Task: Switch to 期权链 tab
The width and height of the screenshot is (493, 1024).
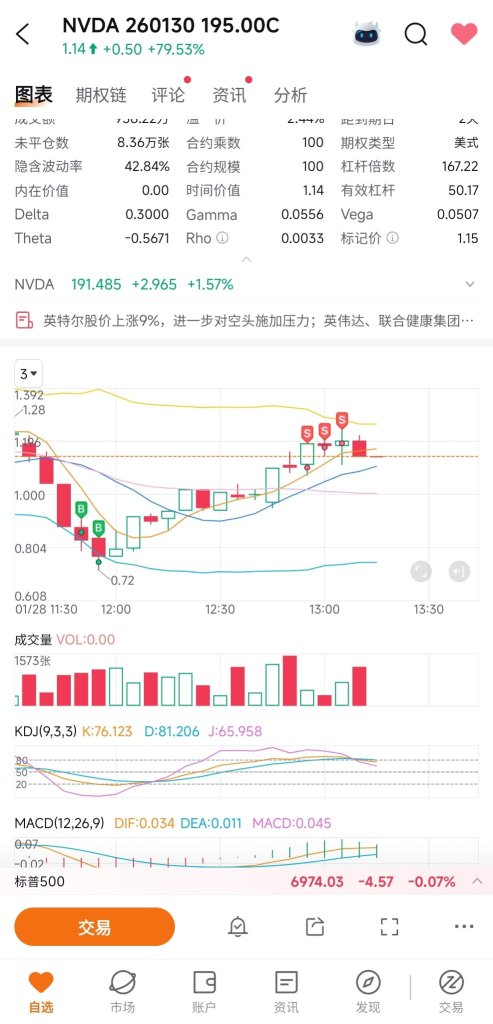Action: pyautogui.click(x=101, y=95)
